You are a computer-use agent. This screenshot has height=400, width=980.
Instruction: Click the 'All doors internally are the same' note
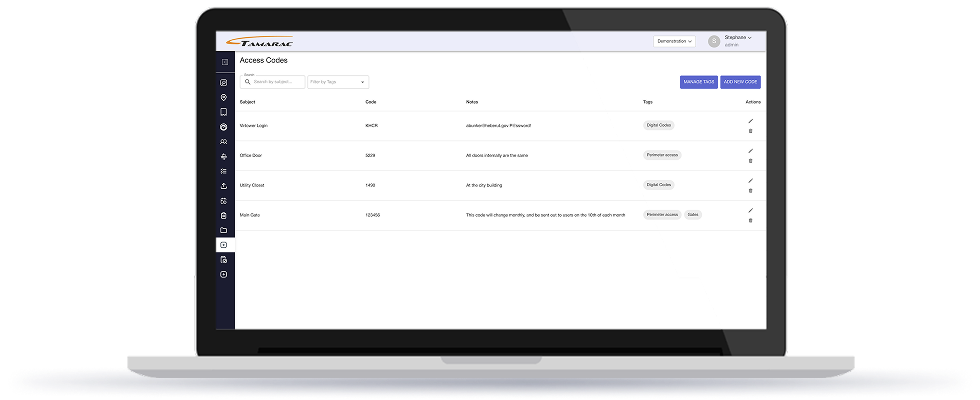click(x=497, y=155)
